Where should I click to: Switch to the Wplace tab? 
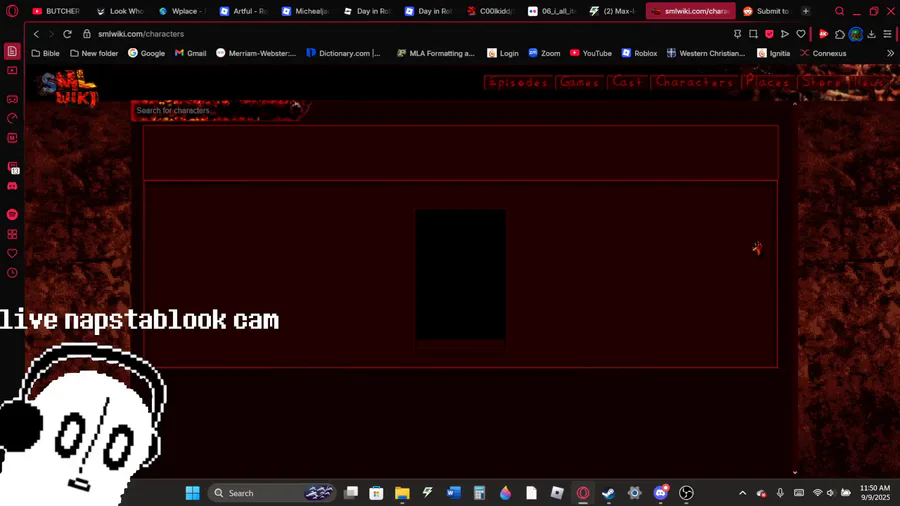tap(182, 11)
